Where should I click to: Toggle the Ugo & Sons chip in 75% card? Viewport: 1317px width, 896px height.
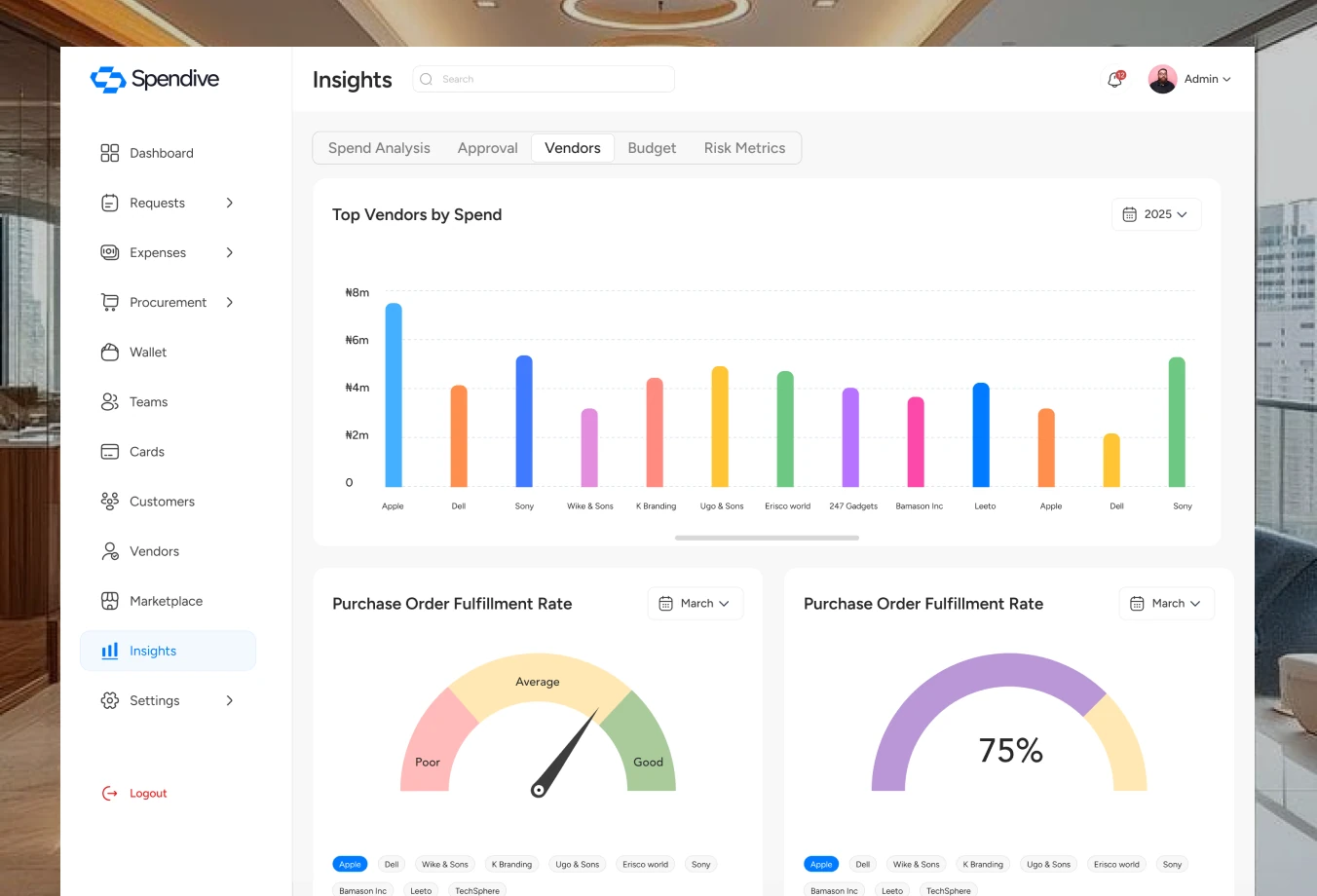click(1048, 864)
